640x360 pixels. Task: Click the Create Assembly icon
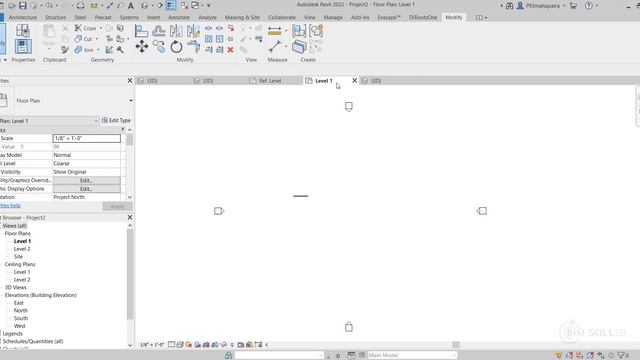click(x=299, y=31)
